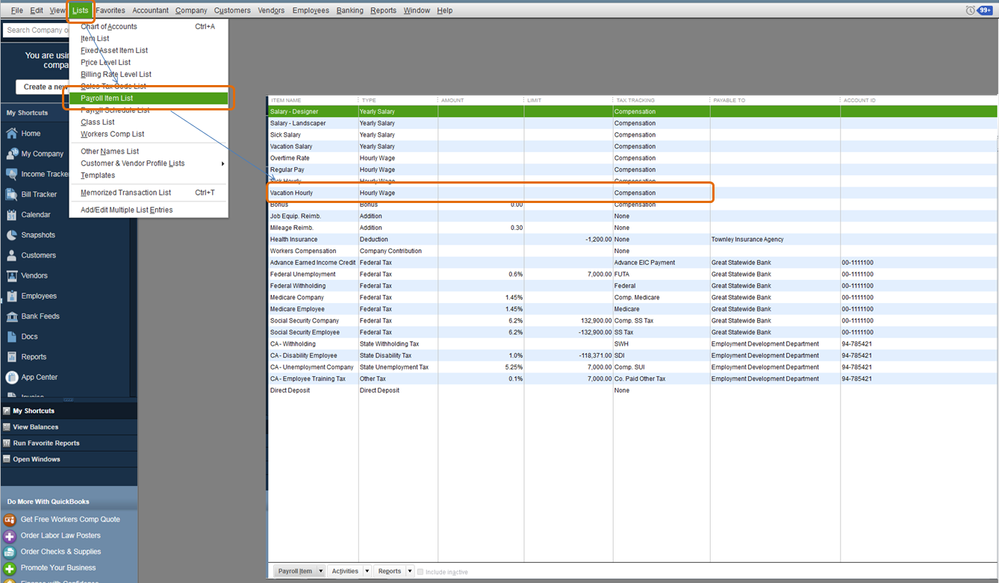Open the Window menu

pos(417,10)
